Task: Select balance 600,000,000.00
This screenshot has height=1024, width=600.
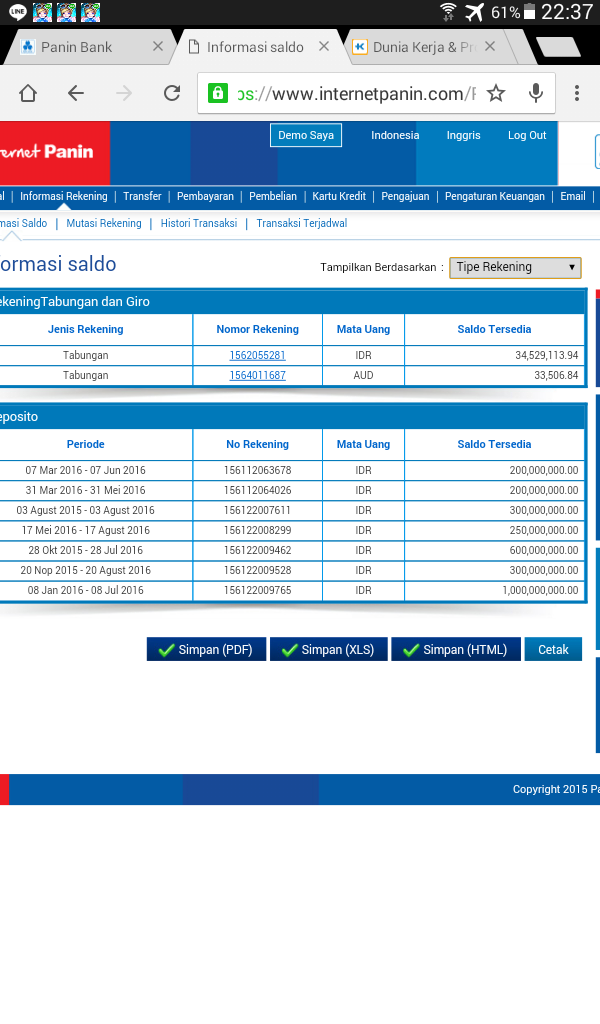Action: point(544,551)
